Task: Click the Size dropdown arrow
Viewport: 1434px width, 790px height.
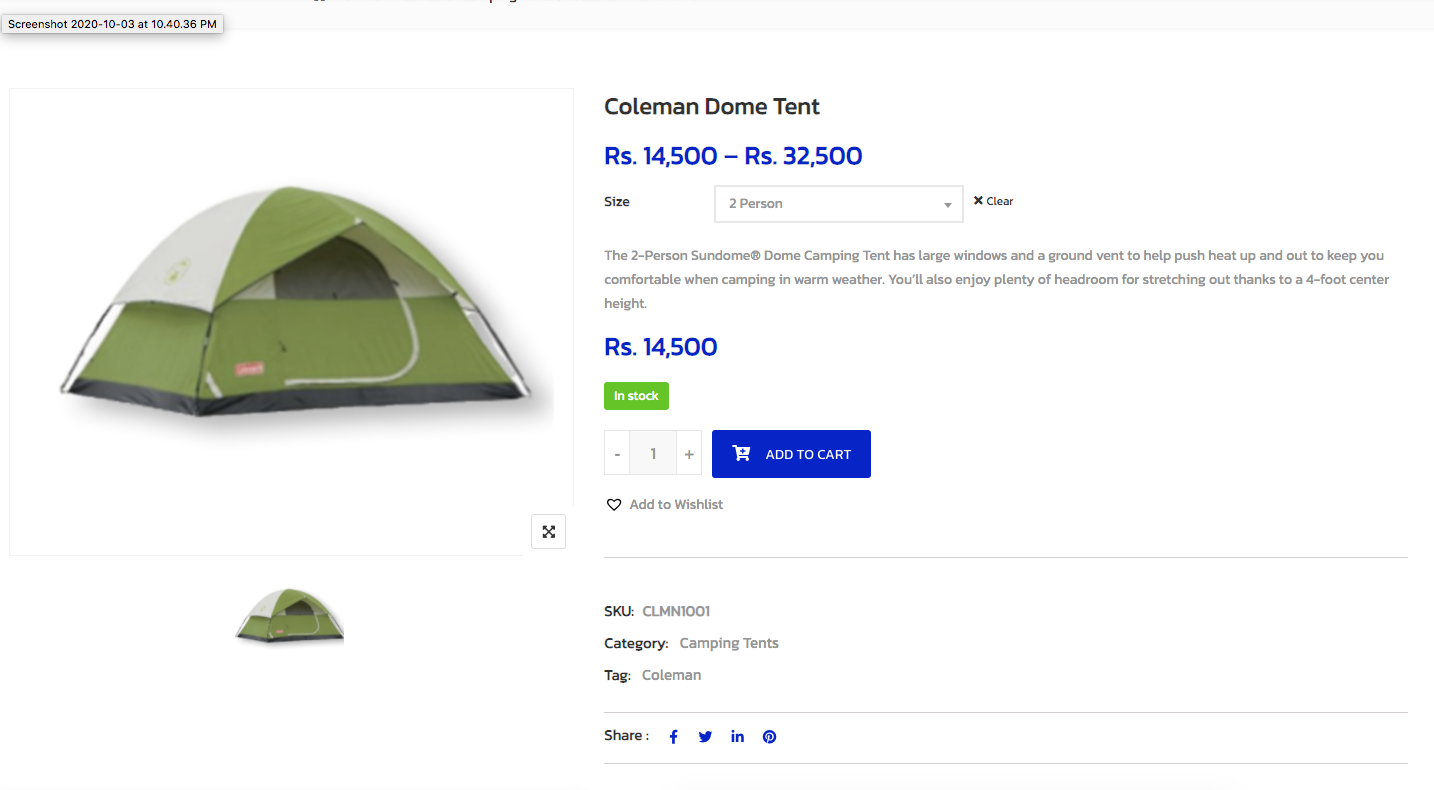Action: pos(947,205)
